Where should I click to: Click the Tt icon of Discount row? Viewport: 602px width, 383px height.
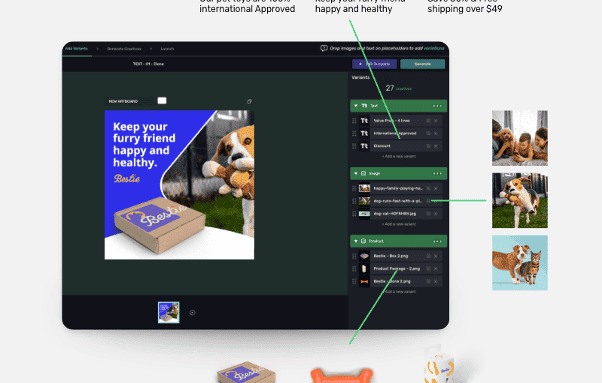364,146
